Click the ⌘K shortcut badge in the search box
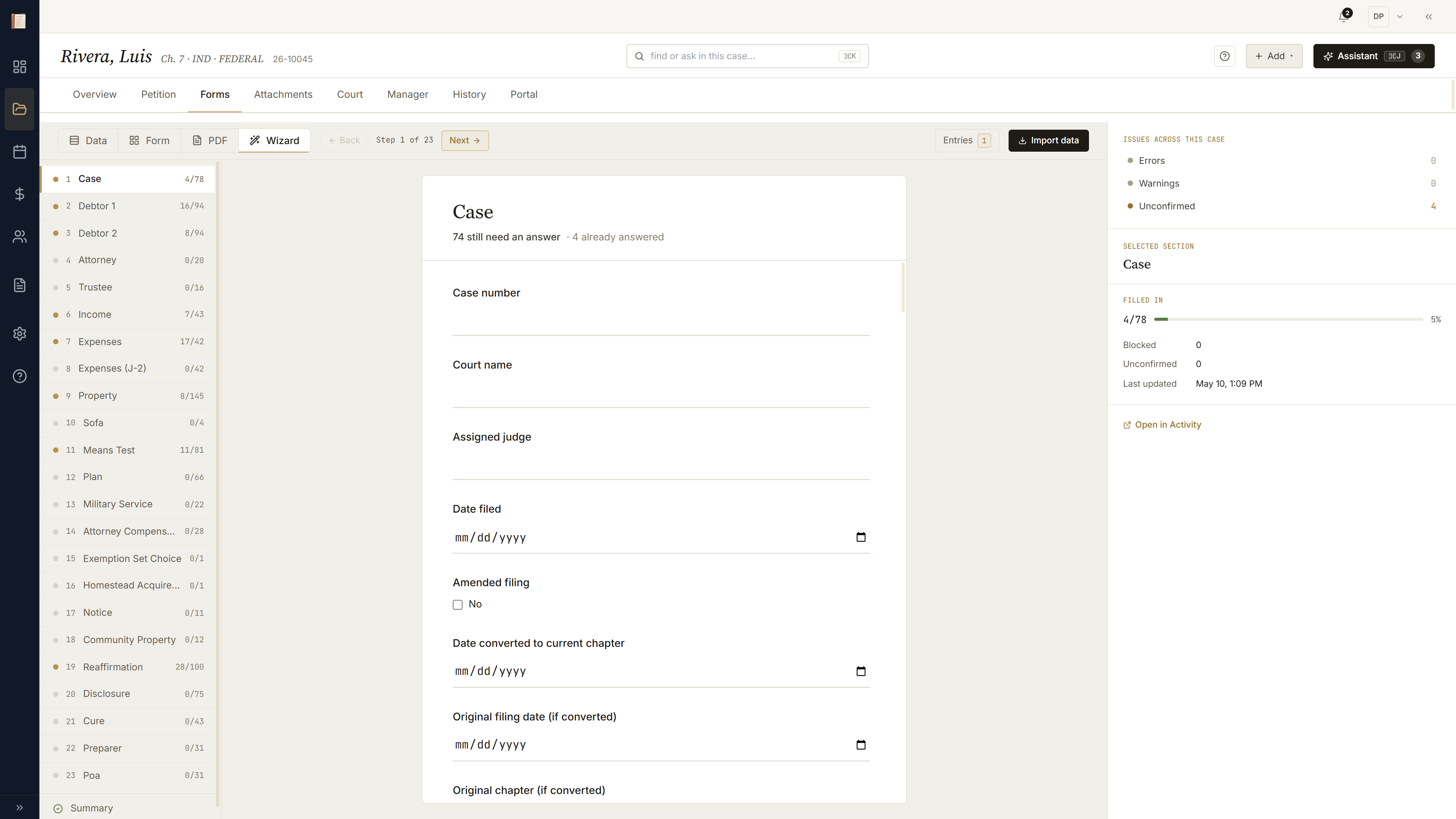1456x819 pixels. (x=849, y=56)
